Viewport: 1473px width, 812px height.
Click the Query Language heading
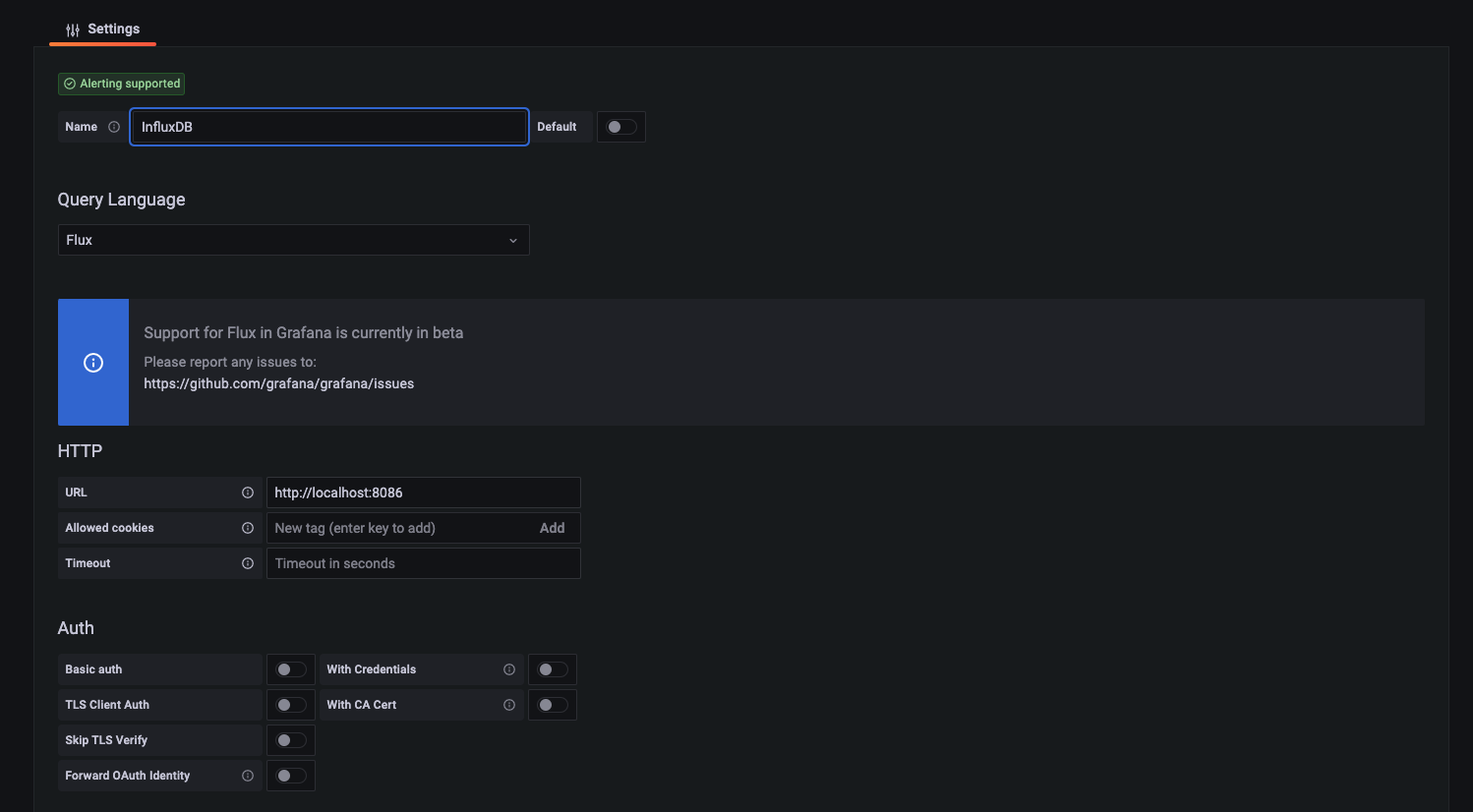[121, 200]
